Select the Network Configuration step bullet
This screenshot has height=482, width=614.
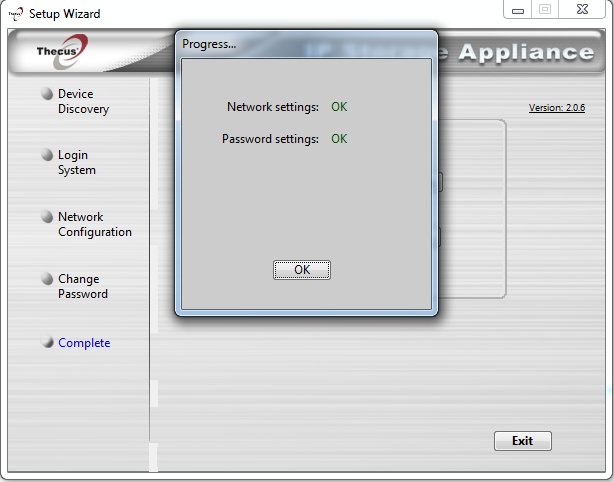tap(46, 217)
